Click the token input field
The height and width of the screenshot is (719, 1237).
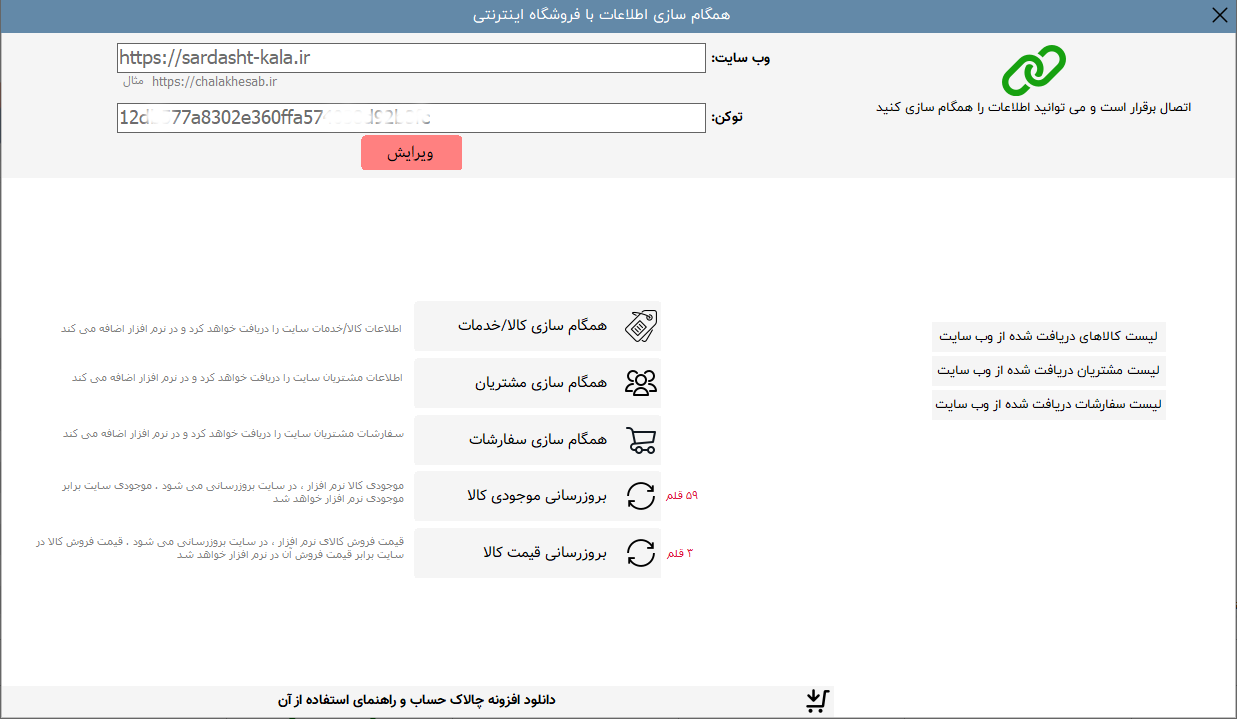[411, 118]
